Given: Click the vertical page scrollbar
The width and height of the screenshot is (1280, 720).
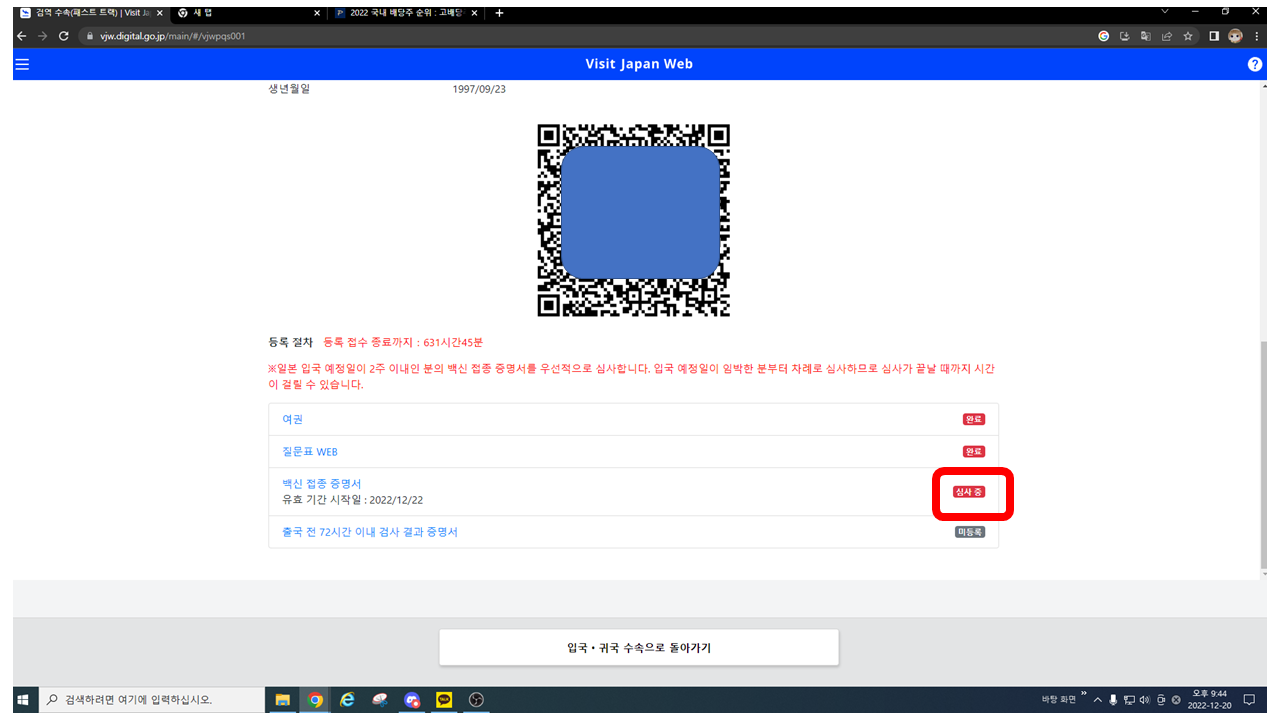Looking at the screenshot, I should pos(1264,455).
